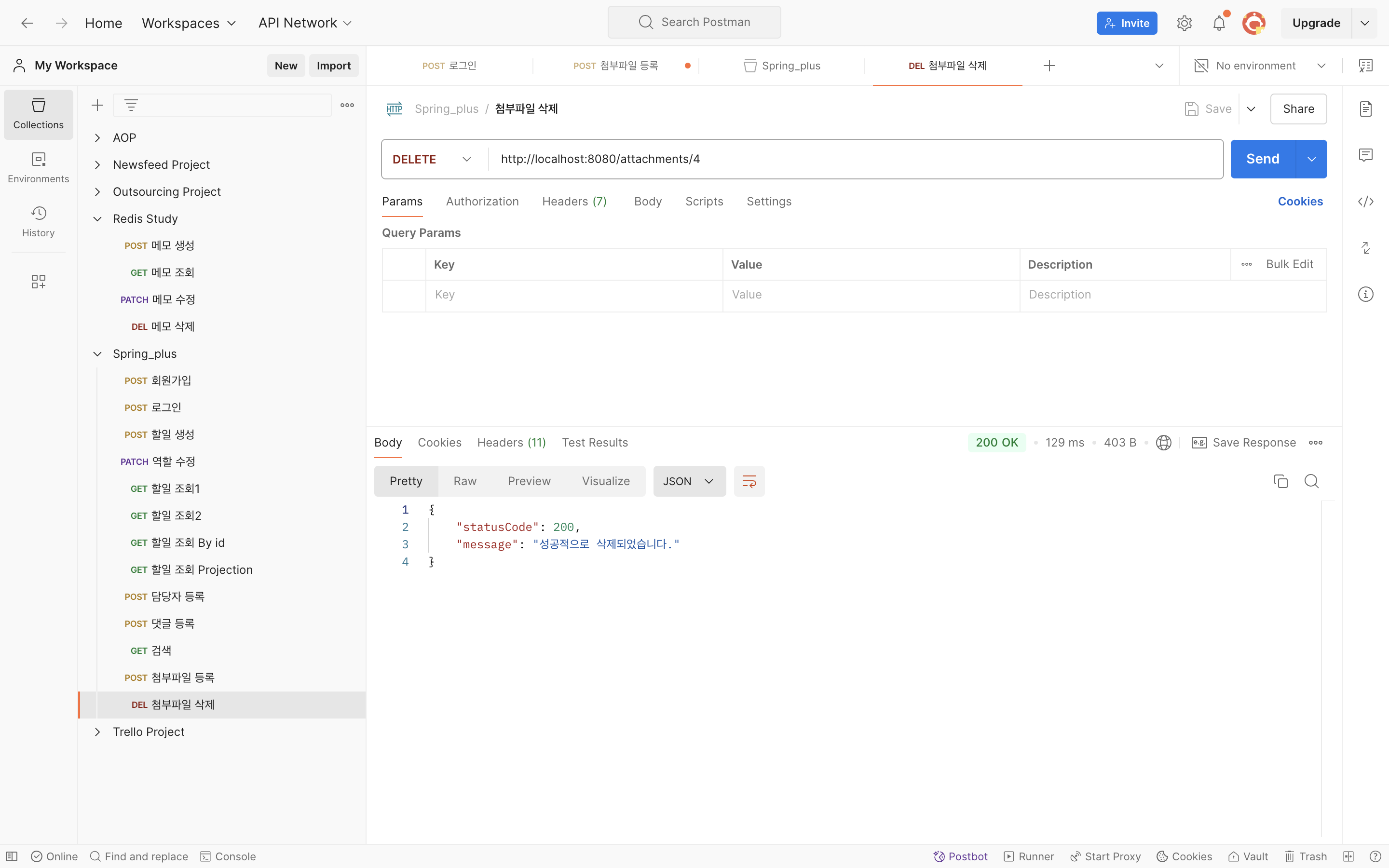Click the Send button
Viewport: 1389px width, 868px height.
(x=1263, y=159)
